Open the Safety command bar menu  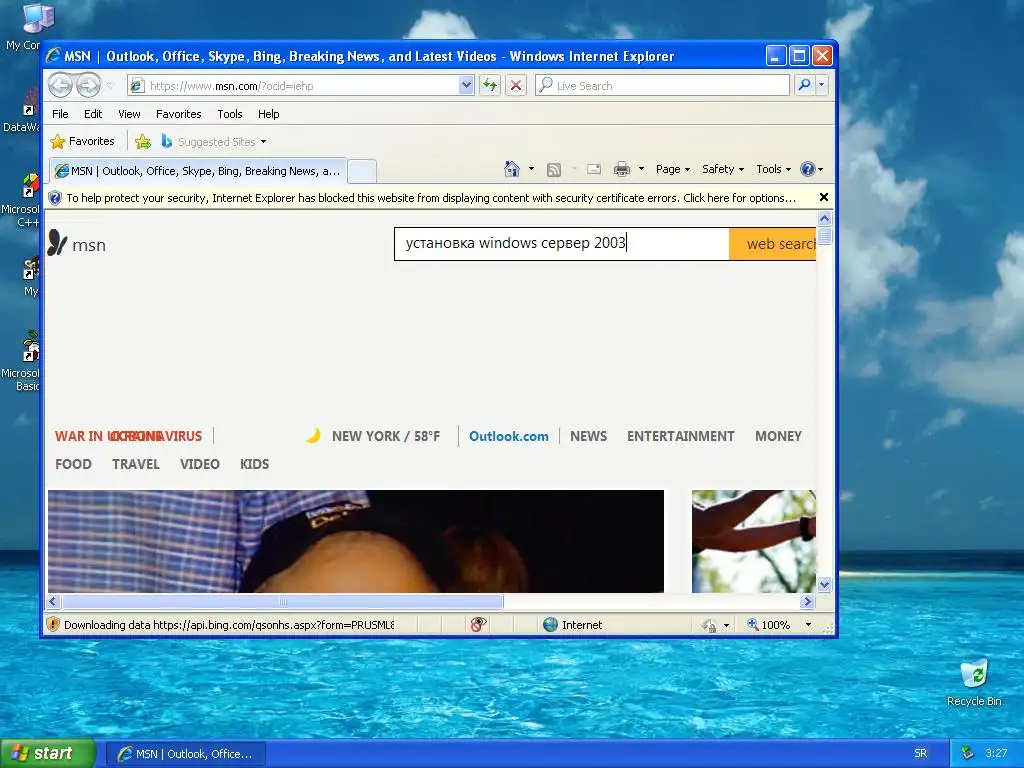coord(723,169)
